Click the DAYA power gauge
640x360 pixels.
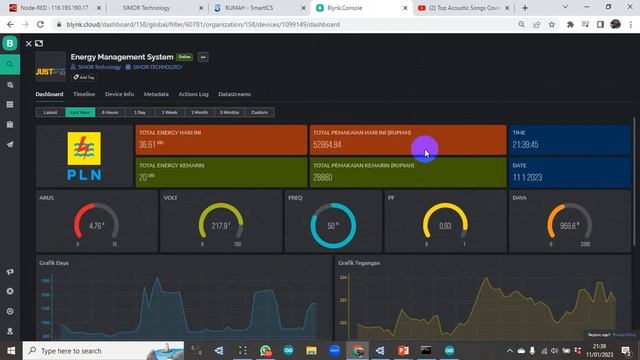click(569, 221)
